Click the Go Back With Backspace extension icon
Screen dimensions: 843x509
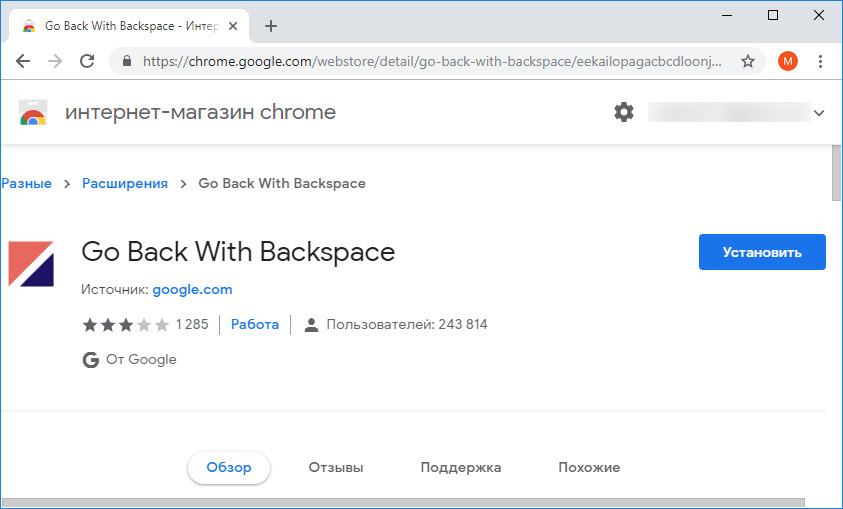click(31, 263)
